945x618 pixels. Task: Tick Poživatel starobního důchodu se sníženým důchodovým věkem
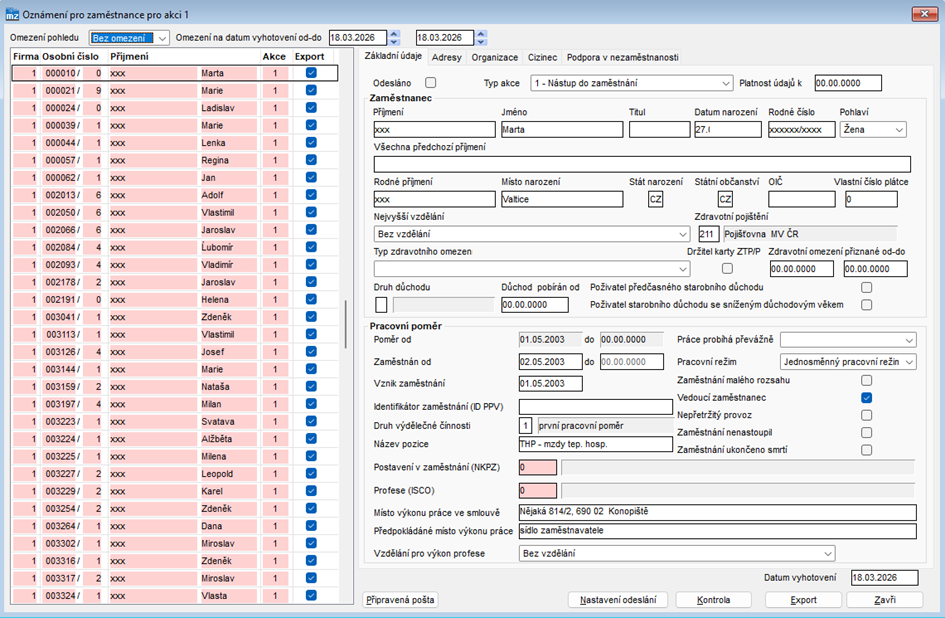(867, 305)
